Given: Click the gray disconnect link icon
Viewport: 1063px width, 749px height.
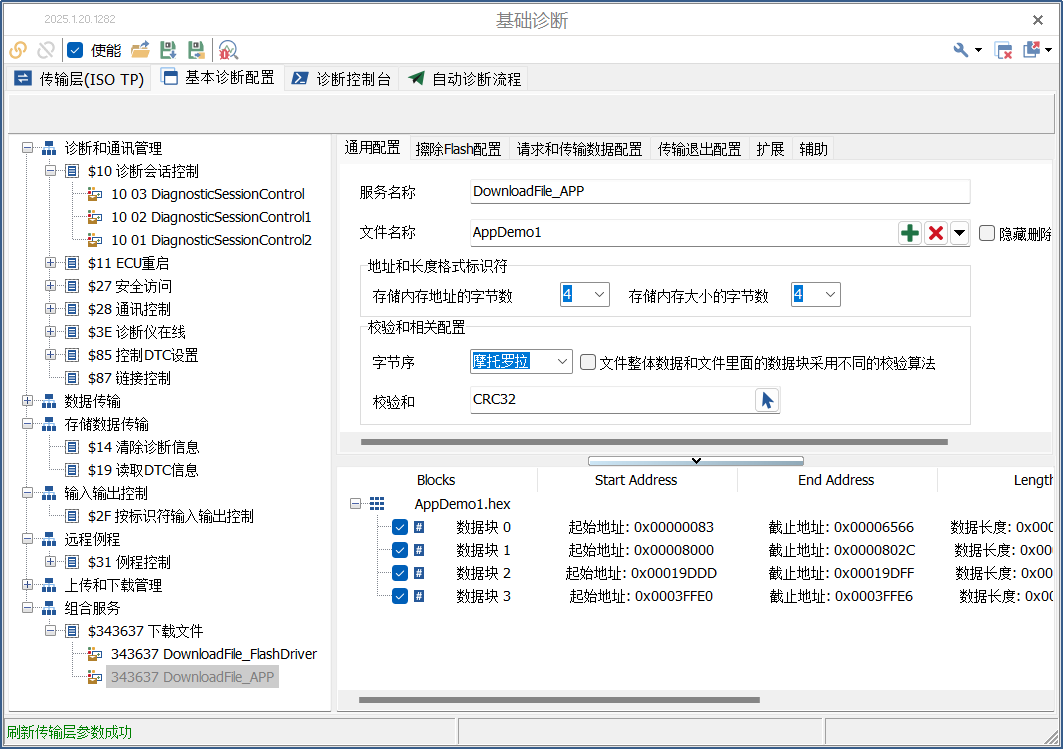Looking at the screenshot, I should click(x=46, y=50).
